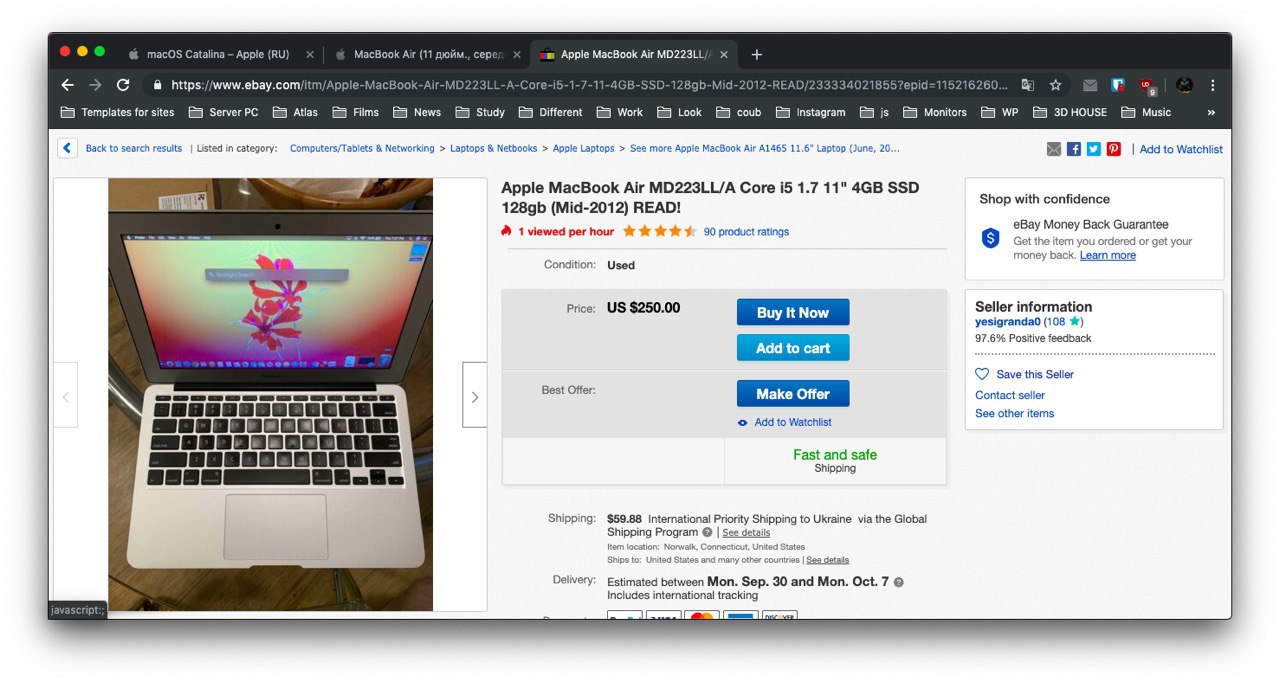Switch to macOS Catalina tab
This screenshot has width=1280, height=683.
[218, 54]
